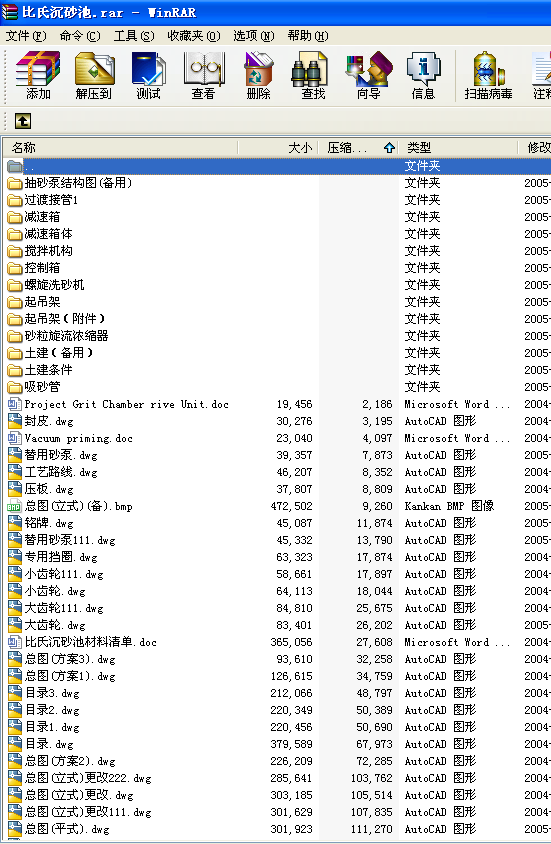Click packed size value 111,270
Image resolution: width=551 pixels, height=844 pixels.
372,829
